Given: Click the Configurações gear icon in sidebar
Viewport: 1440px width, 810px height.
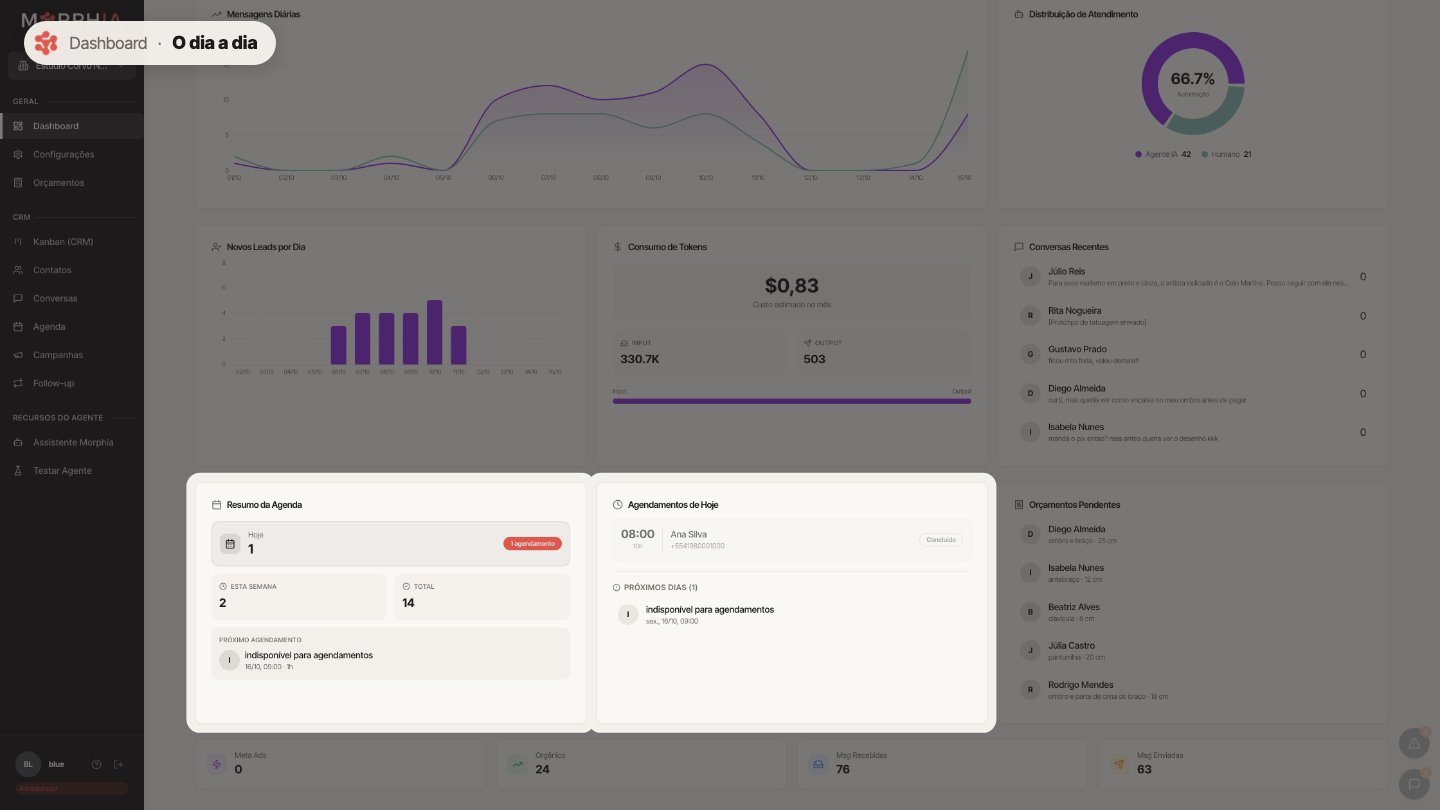Looking at the screenshot, I should pos(18,154).
